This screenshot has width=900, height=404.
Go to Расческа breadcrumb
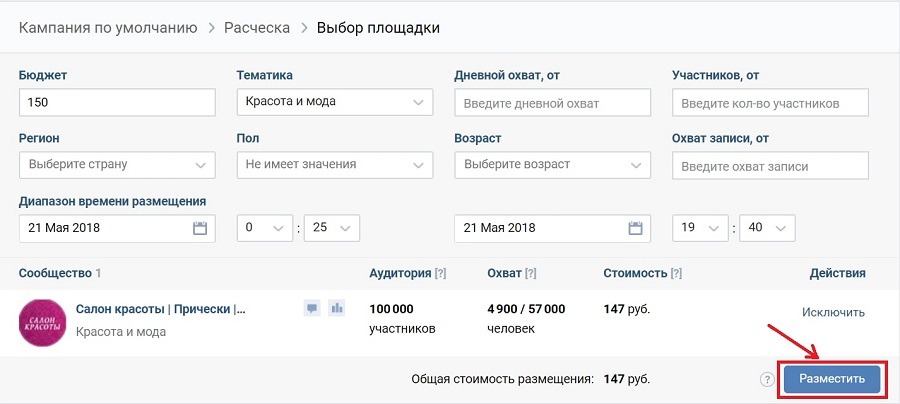(257, 28)
